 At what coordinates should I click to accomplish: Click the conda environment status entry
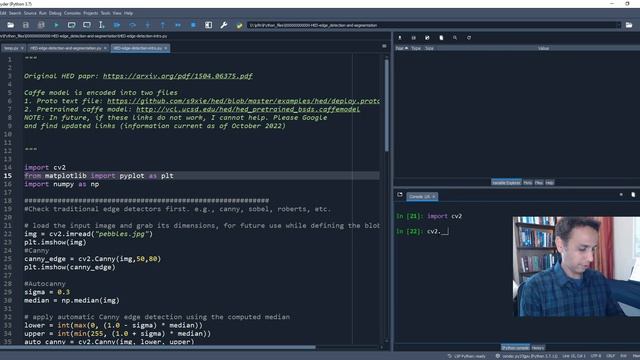(527, 356)
